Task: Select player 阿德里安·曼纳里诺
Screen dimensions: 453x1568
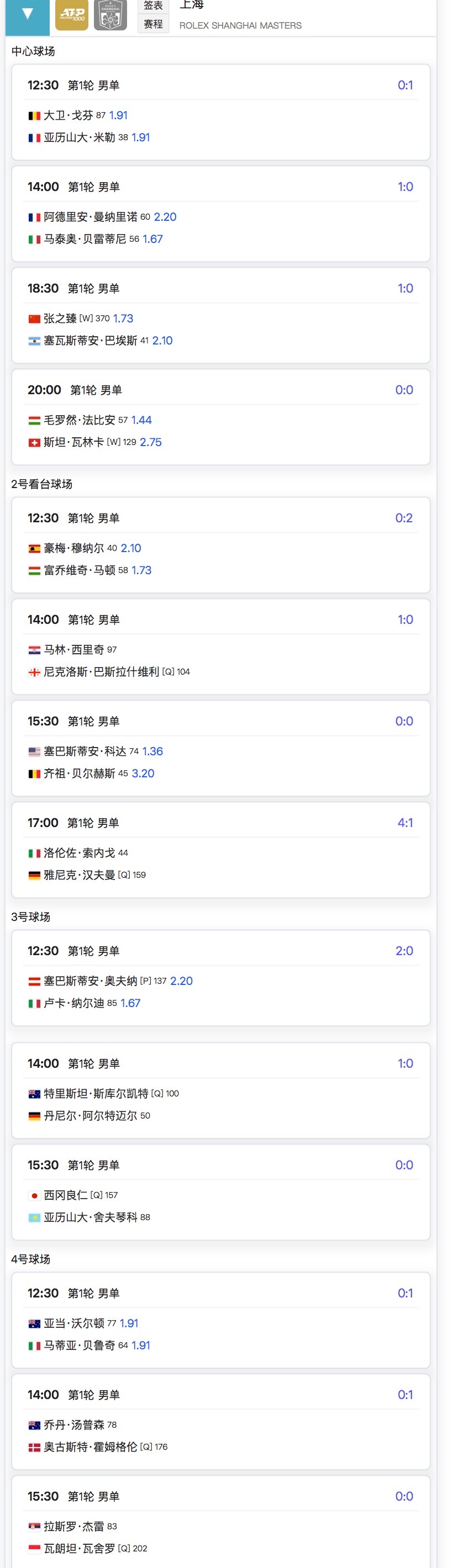Action: click(x=90, y=218)
